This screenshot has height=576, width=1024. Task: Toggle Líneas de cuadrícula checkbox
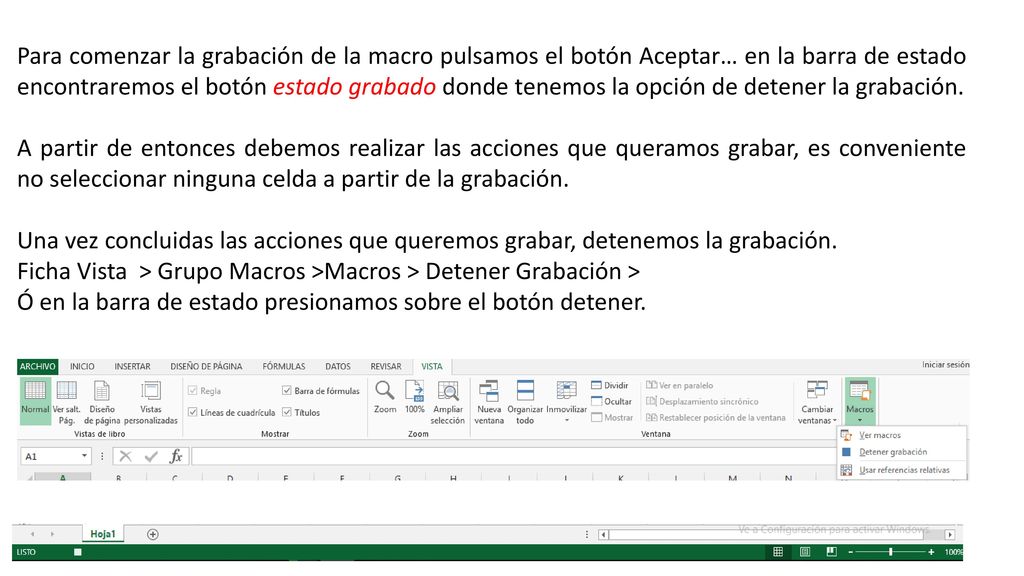pos(193,412)
